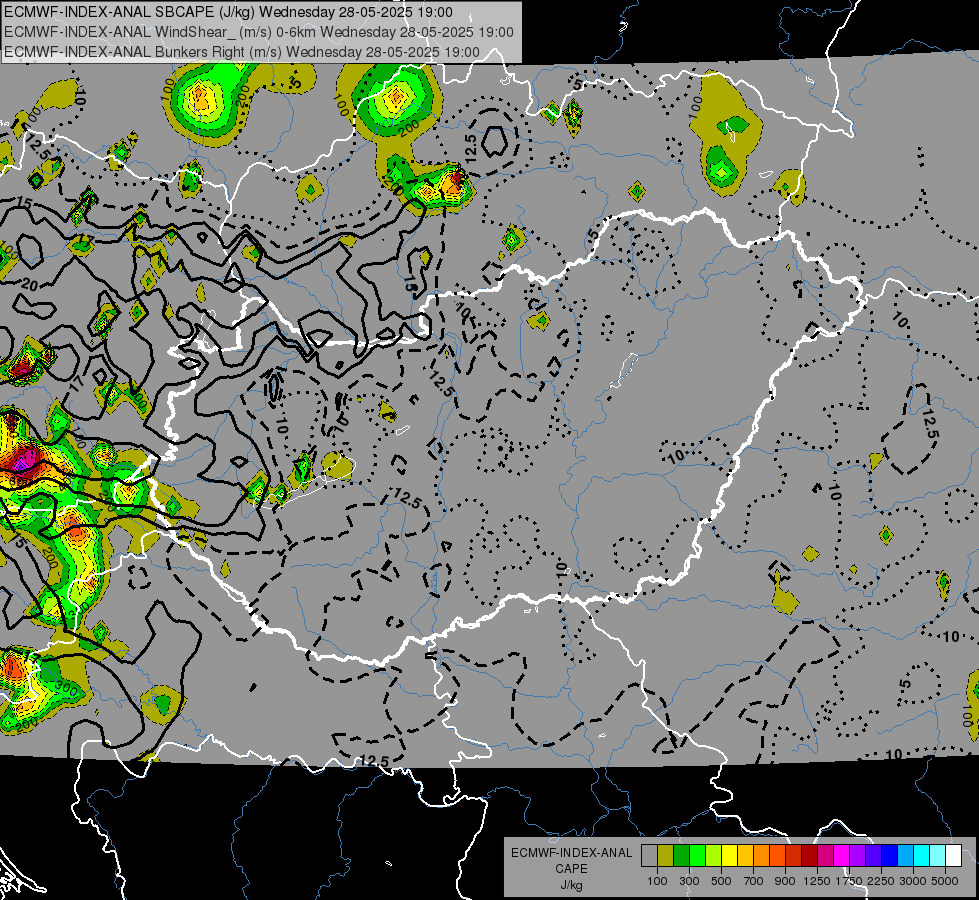Select the dark green legend swatch

[x=681, y=855]
